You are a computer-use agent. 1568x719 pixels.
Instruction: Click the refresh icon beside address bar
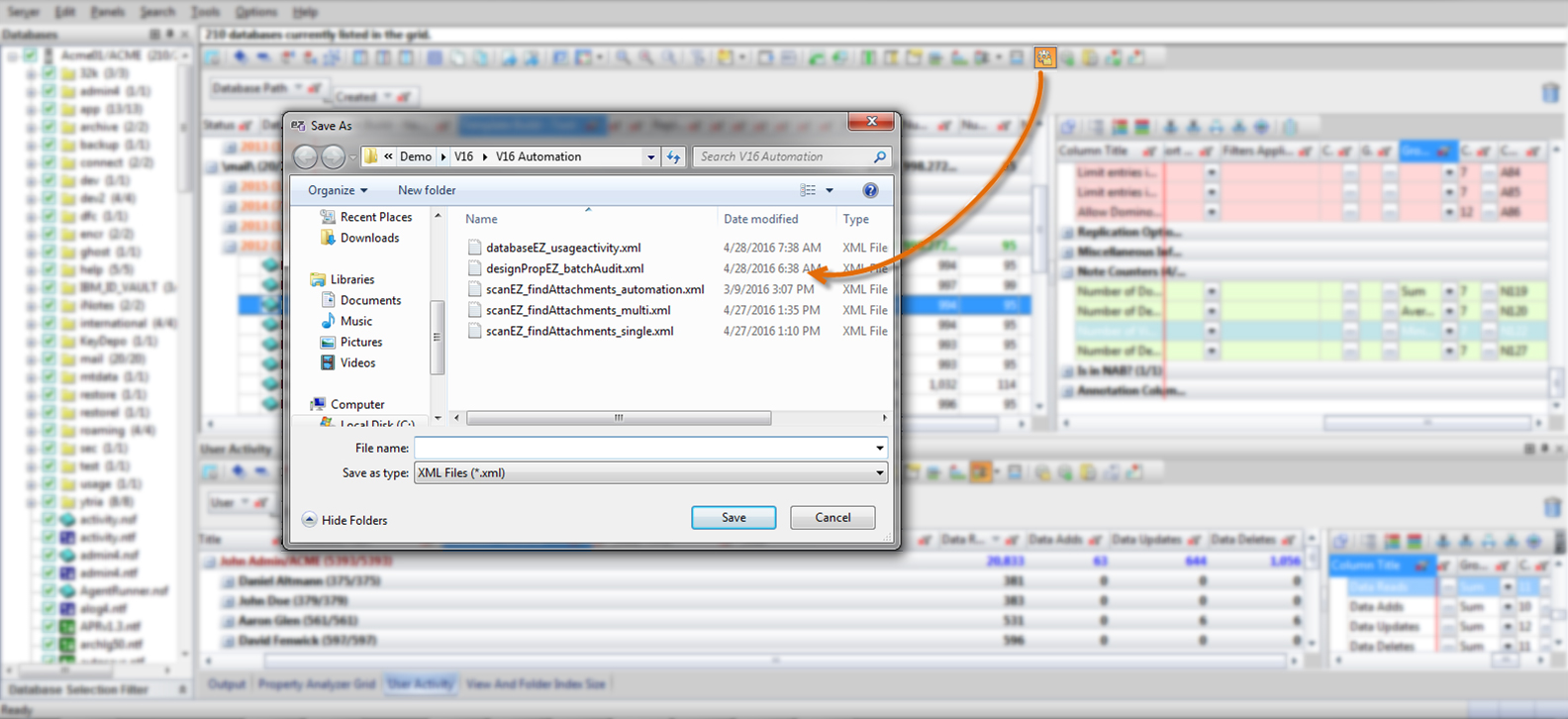[x=674, y=156]
